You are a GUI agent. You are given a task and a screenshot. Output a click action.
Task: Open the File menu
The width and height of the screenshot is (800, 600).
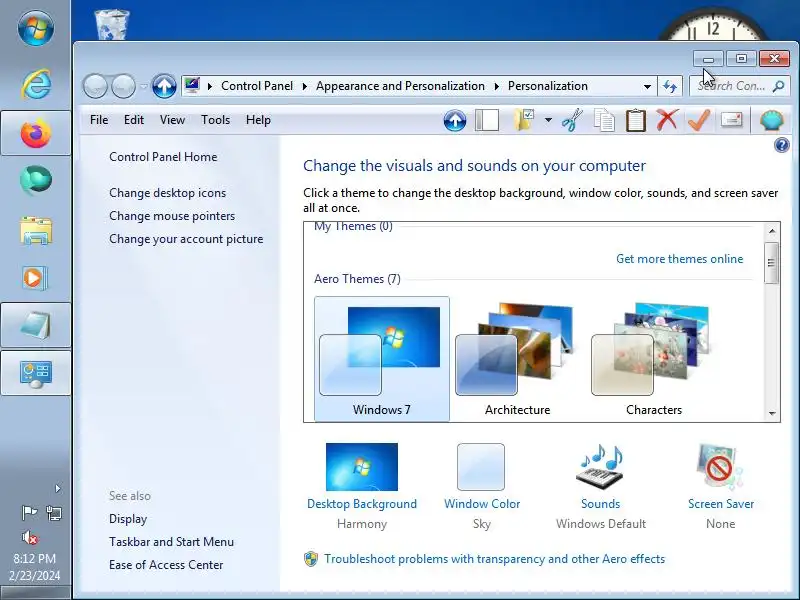(99, 120)
